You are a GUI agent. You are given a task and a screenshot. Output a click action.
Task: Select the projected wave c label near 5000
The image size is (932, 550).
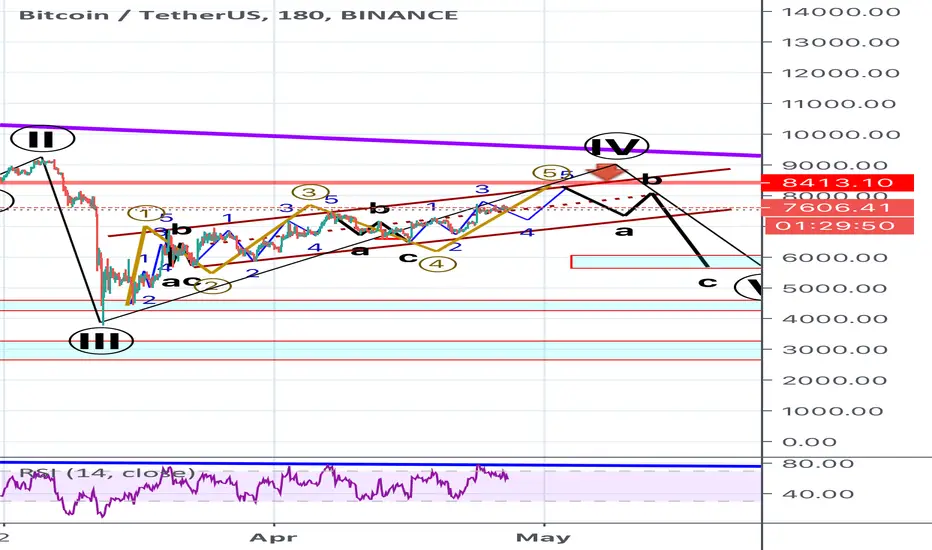tap(707, 281)
